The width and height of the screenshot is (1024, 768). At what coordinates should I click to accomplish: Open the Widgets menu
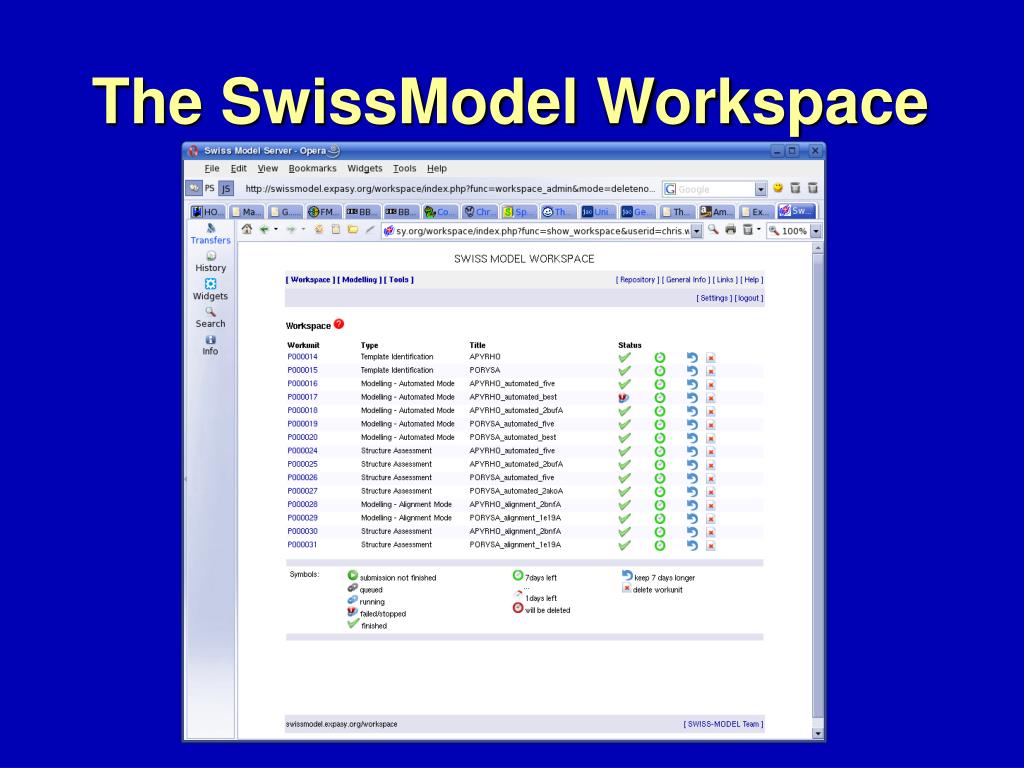364,168
